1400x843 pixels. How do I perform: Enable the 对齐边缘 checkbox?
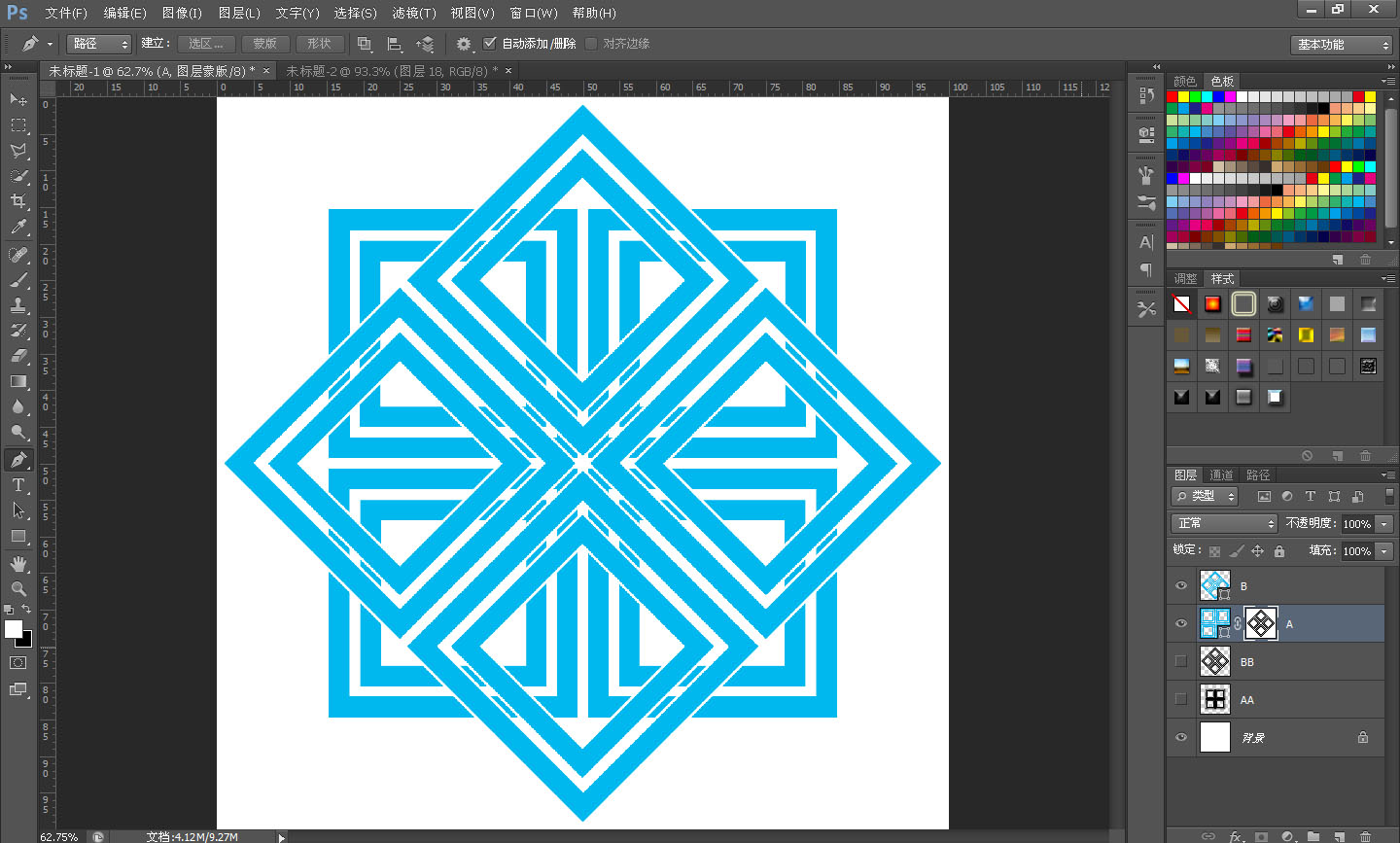[591, 44]
